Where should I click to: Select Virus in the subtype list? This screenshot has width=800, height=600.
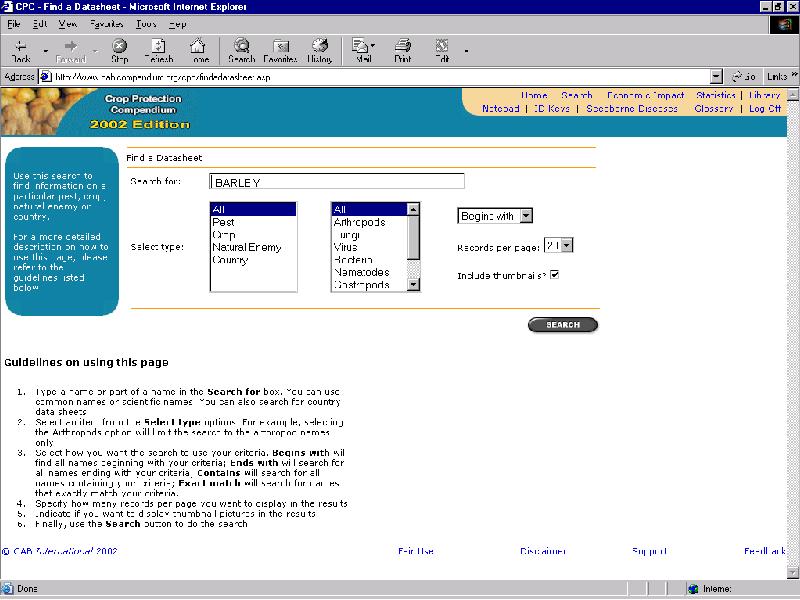369,247
